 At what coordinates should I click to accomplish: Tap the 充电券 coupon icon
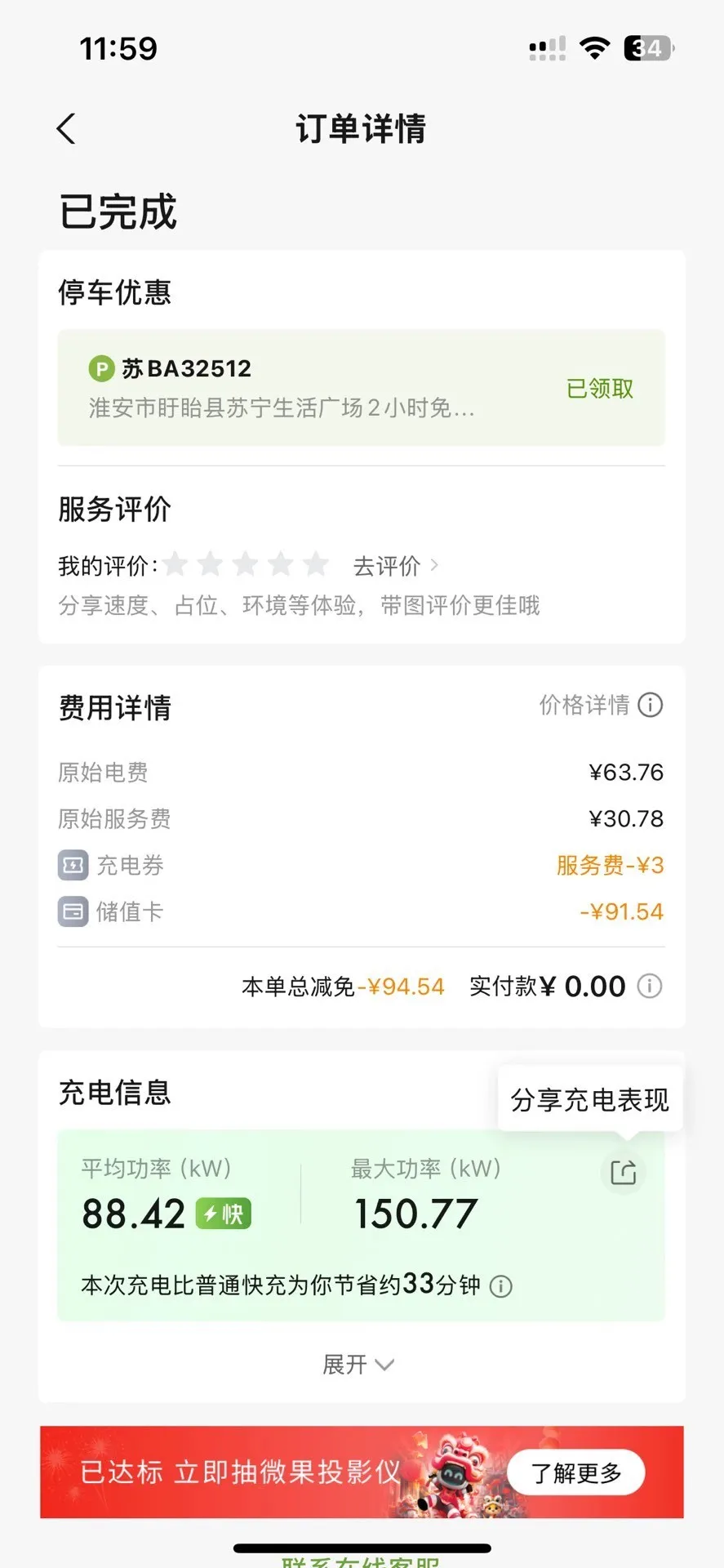[x=73, y=865]
